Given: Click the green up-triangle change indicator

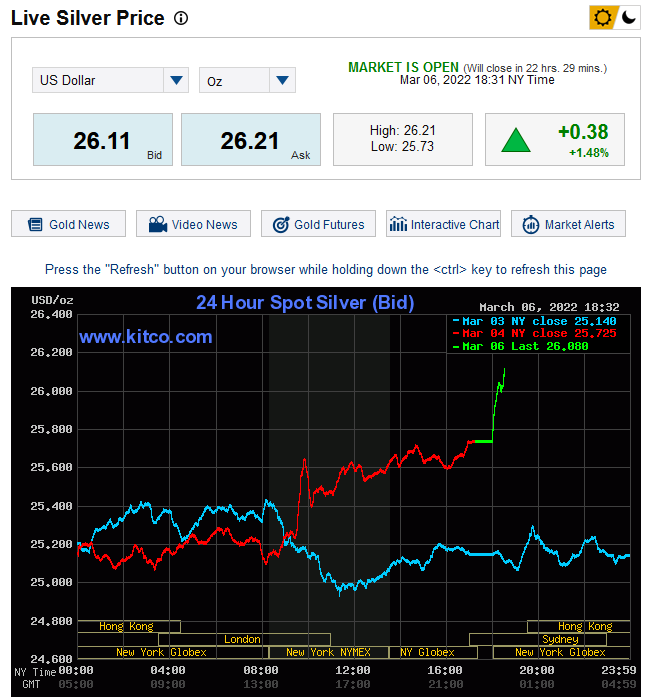Looking at the screenshot, I should point(515,140).
